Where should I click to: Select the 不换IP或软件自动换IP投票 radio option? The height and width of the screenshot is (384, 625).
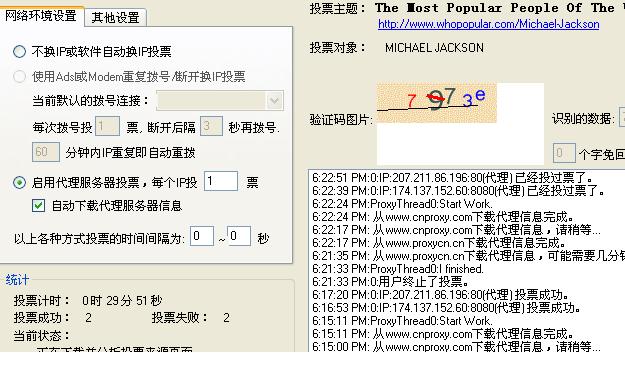tap(20, 51)
